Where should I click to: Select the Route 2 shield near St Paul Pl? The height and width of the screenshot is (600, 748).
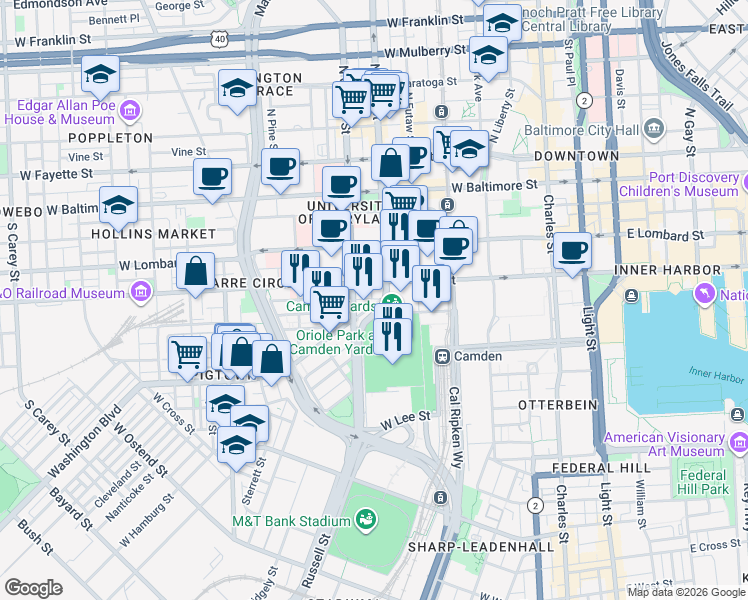tap(584, 101)
